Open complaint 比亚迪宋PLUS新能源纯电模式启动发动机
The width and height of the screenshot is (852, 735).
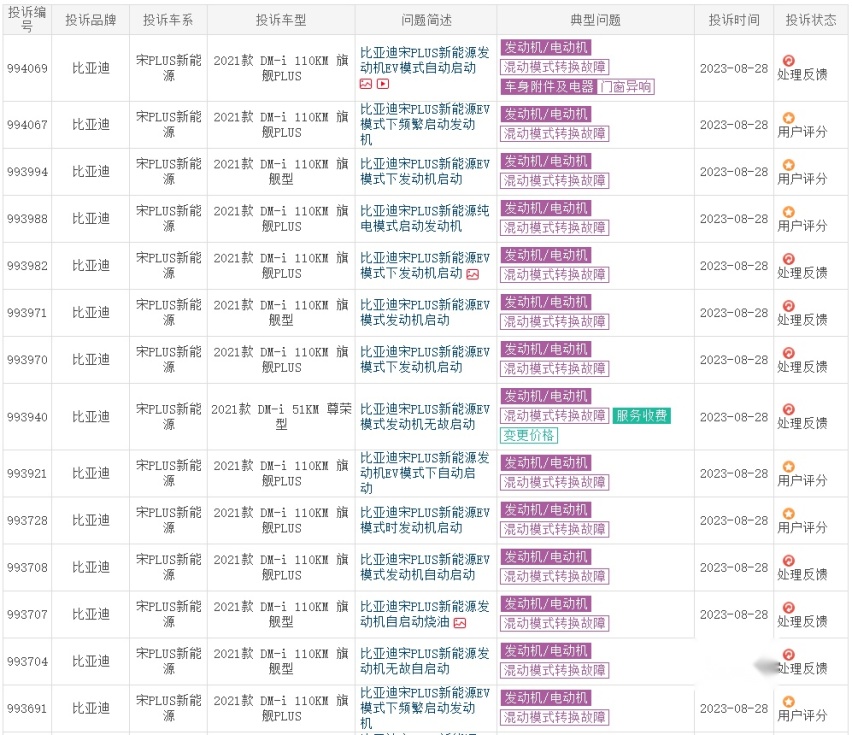(424, 218)
